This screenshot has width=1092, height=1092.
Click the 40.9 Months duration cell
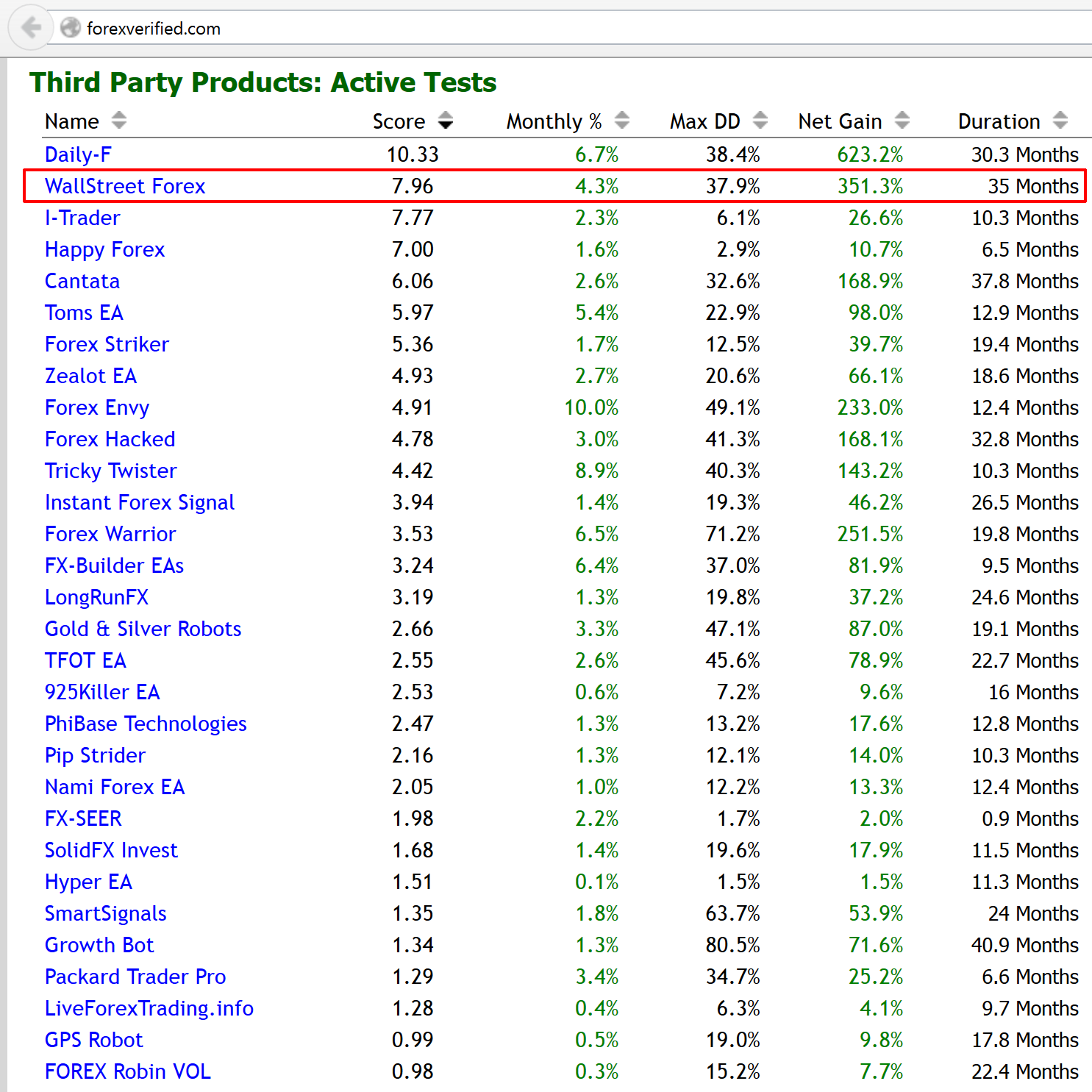(1025, 945)
